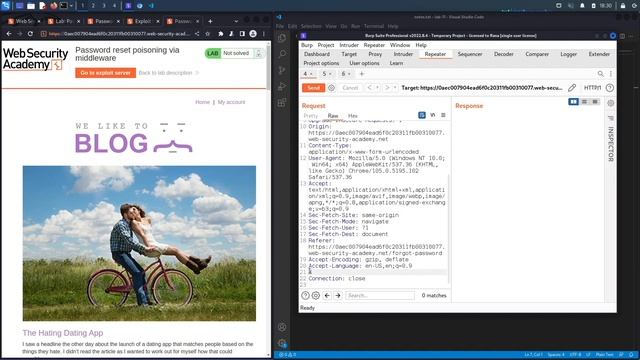Open request search help icon
Viewport: 640px width, 360px height.
pyautogui.click(x=305, y=296)
